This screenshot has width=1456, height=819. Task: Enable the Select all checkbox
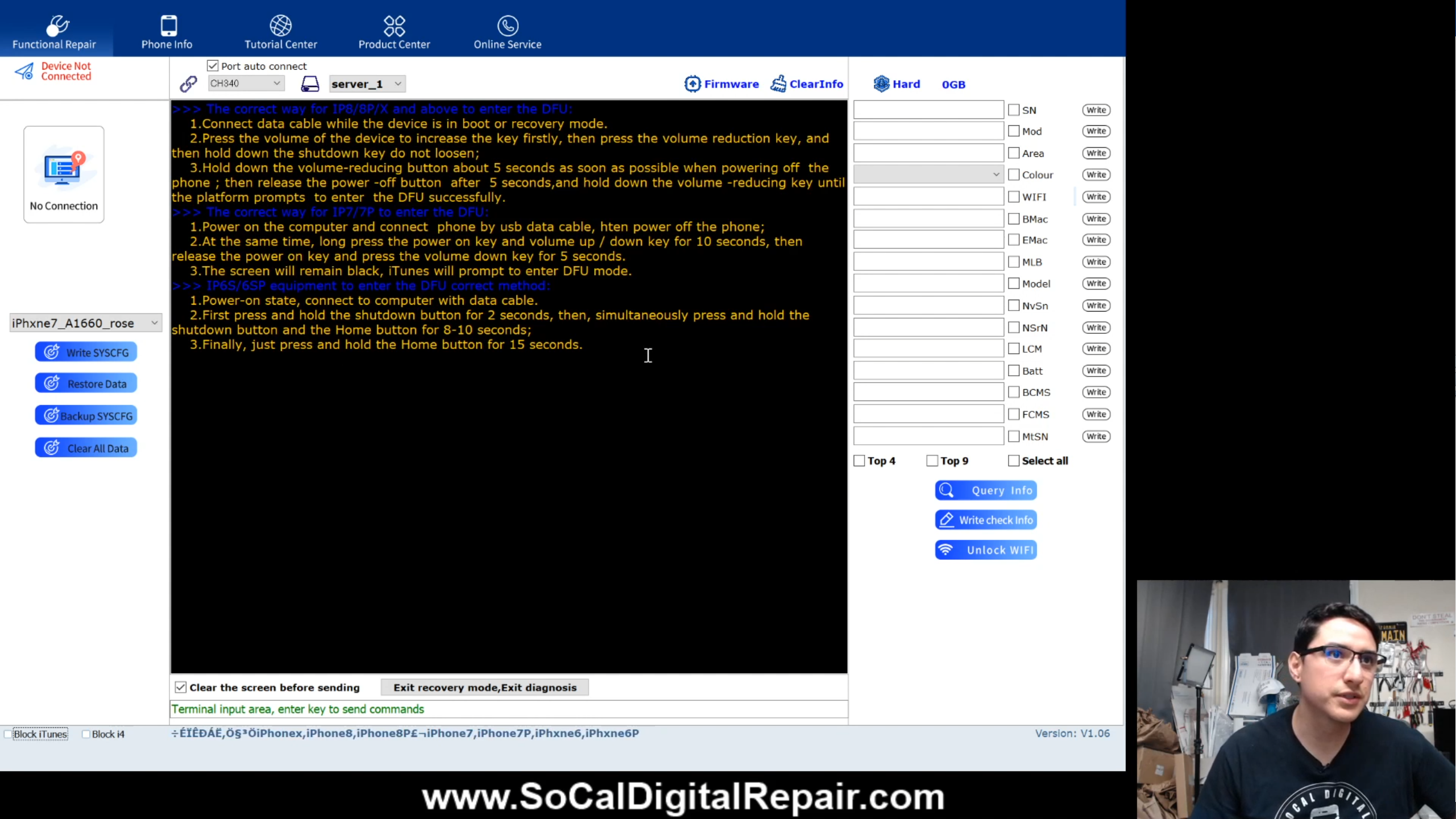click(x=1014, y=461)
